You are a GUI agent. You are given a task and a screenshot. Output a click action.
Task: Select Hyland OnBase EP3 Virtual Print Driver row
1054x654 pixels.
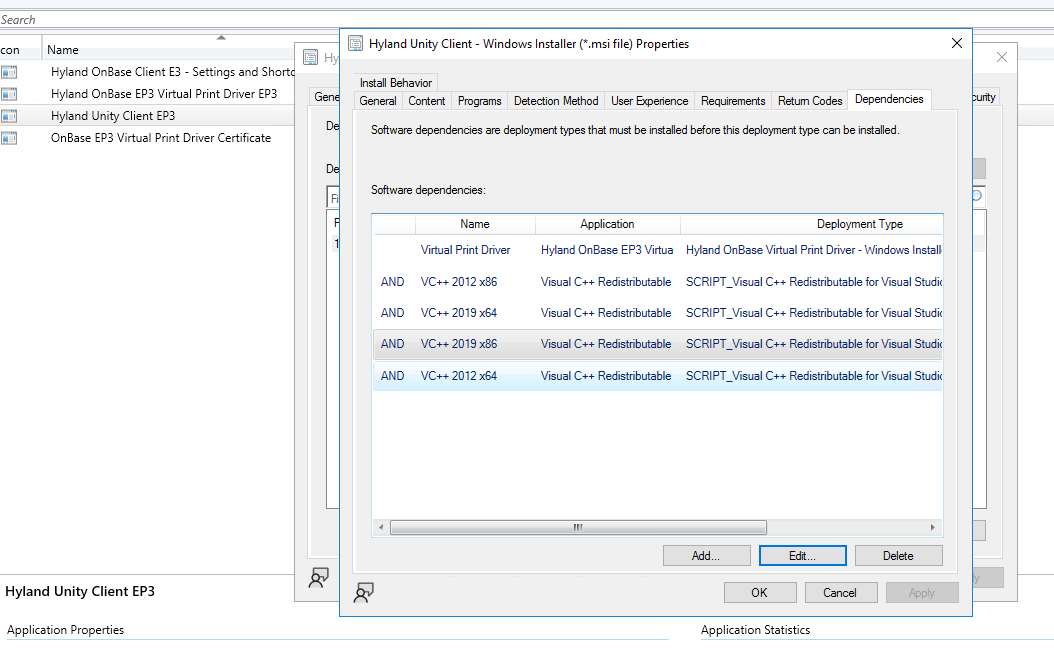pos(148,94)
